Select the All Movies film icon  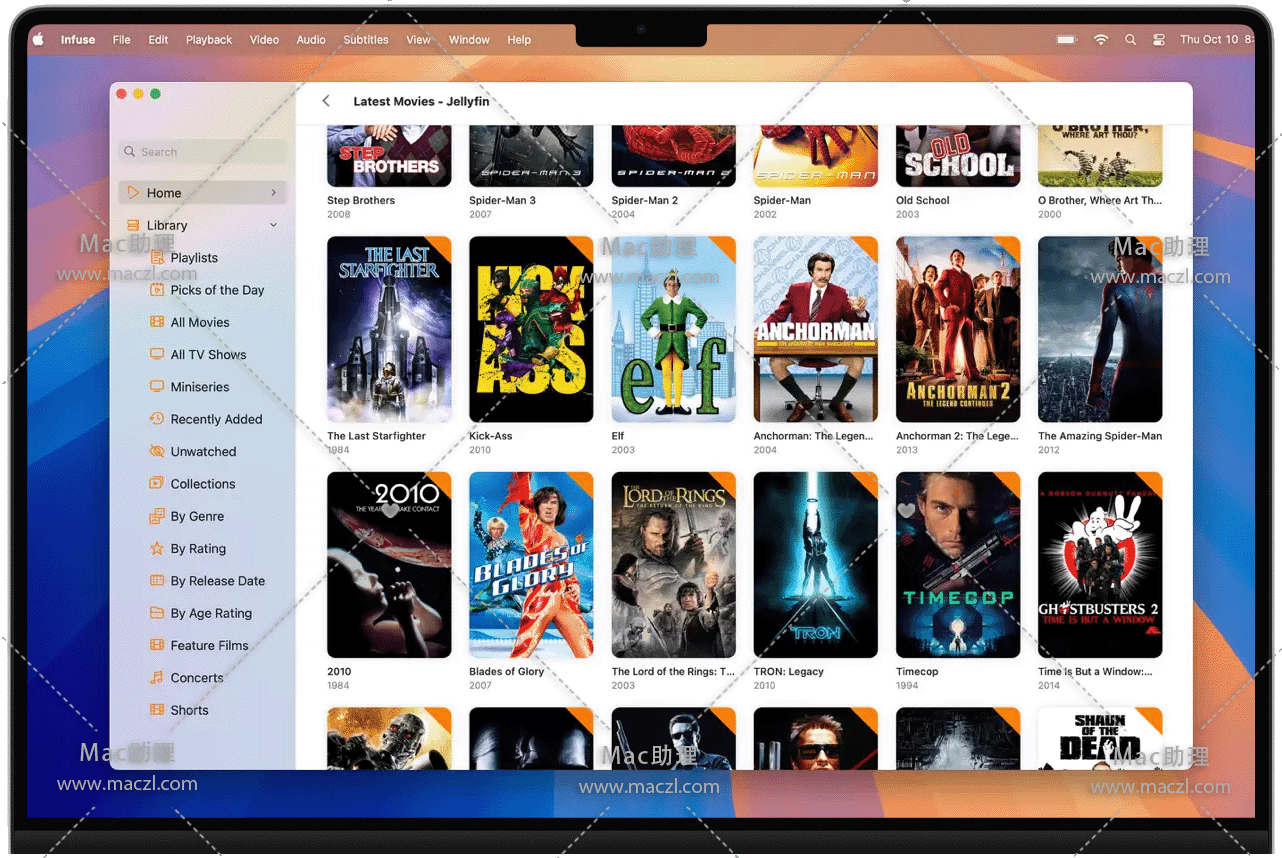click(x=156, y=322)
